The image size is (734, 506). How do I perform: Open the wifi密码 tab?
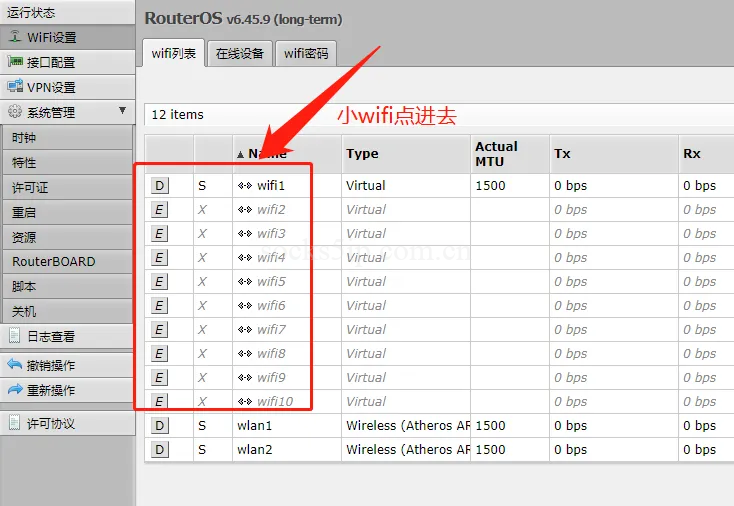click(305, 54)
